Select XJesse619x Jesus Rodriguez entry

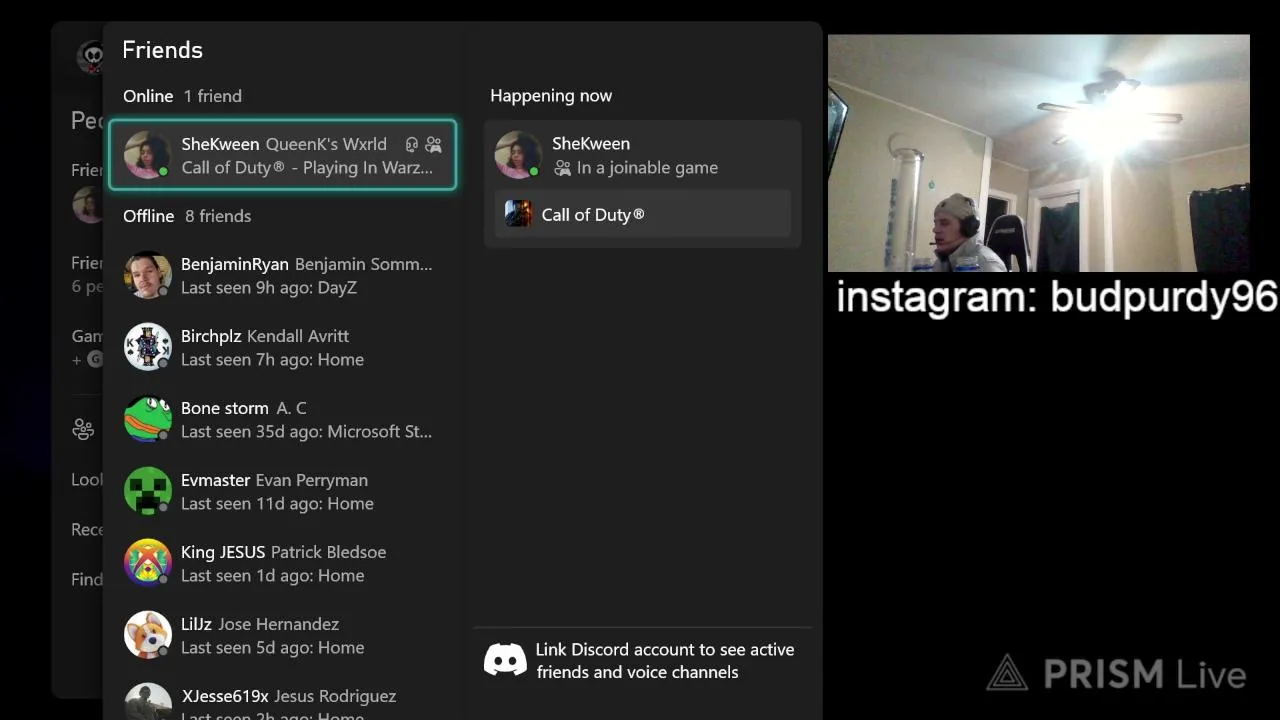tap(282, 702)
